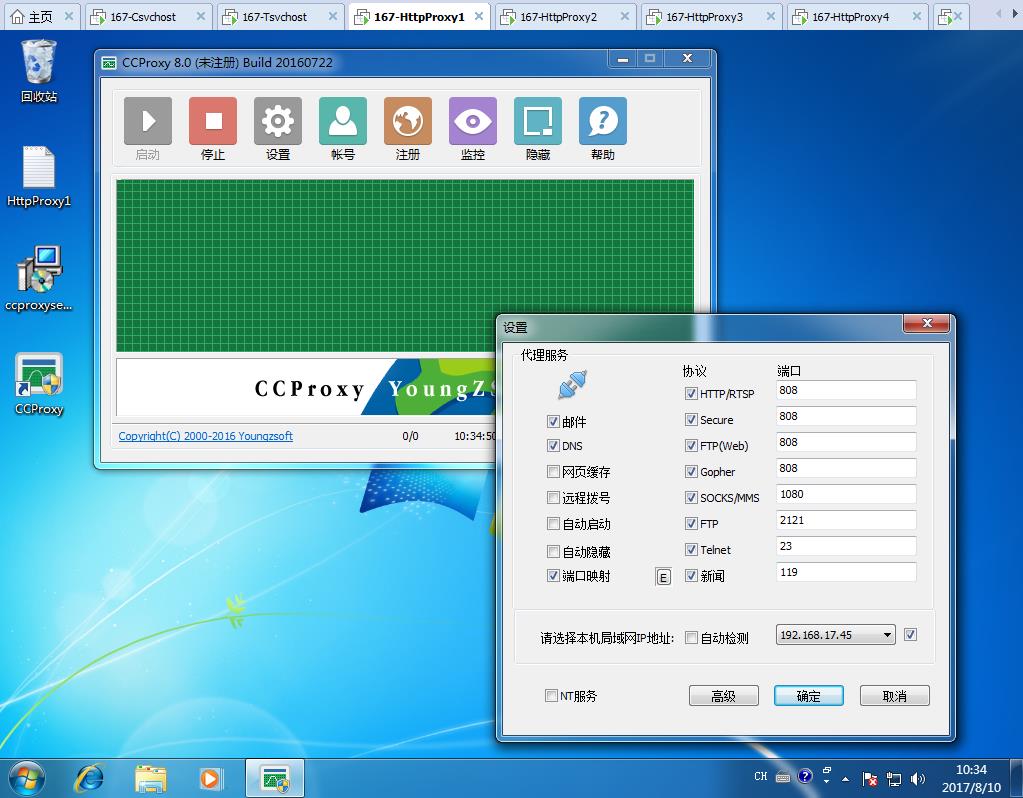Click the Stop (停止) toolbar icon
Viewport: 1023px width, 798px height.
point(213,122)
